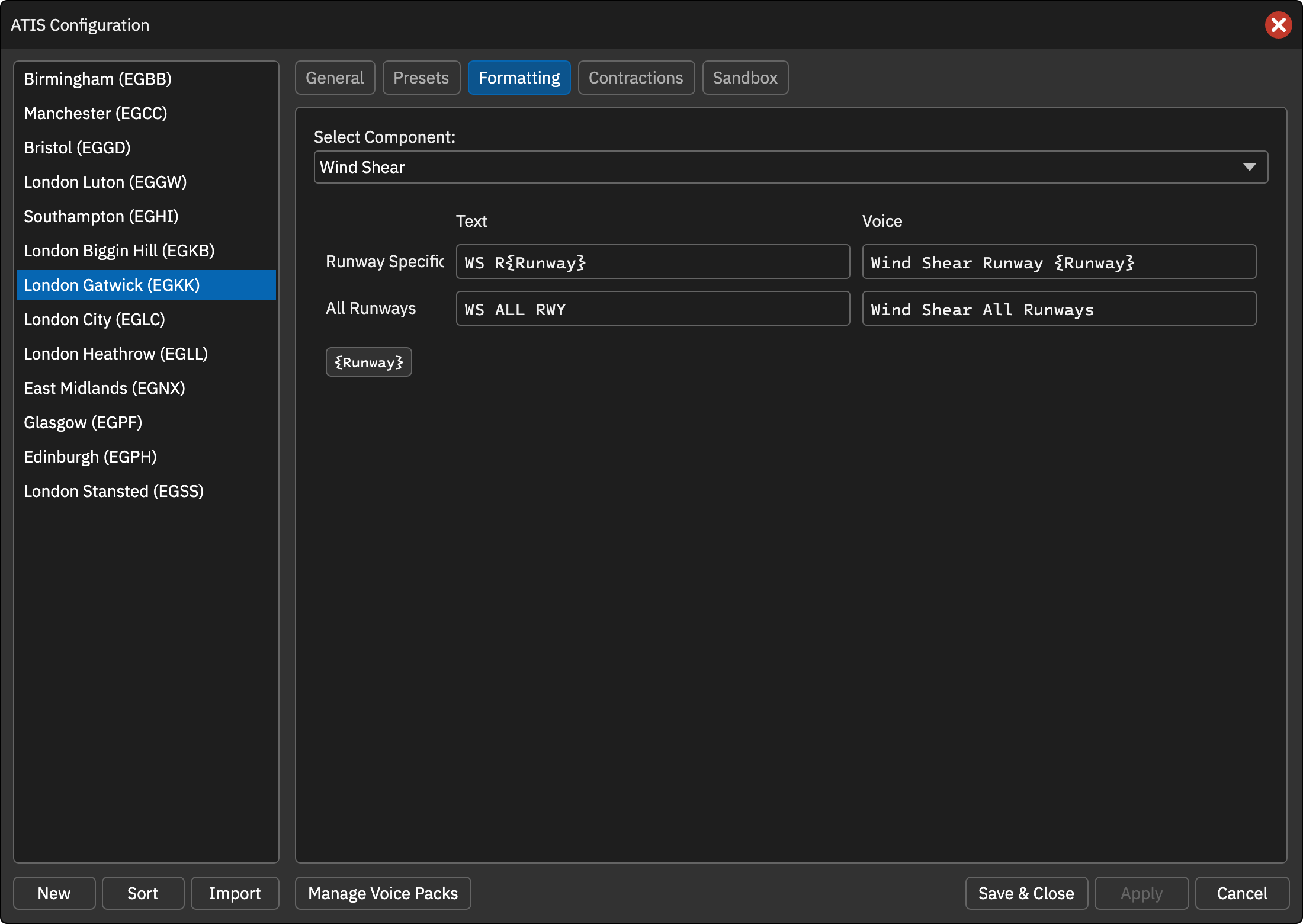Click the All Runways text field
This screenshot has width=1303, height=924.
[653, 309]
